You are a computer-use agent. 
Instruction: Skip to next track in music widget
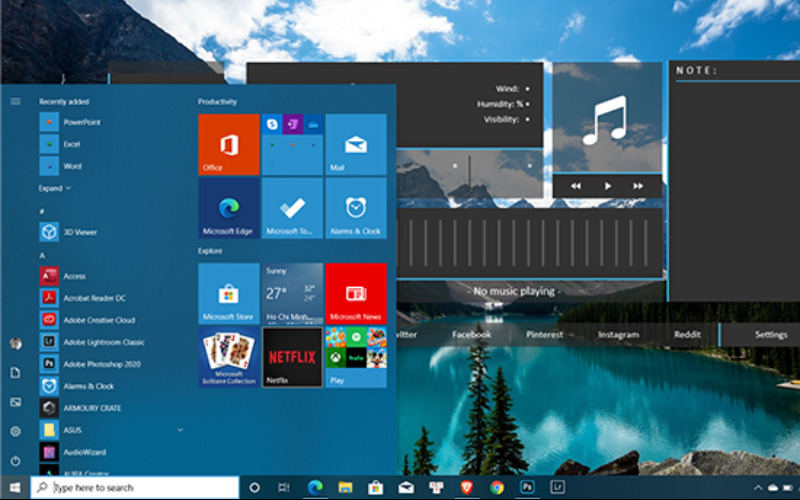[x=638, y=186]
